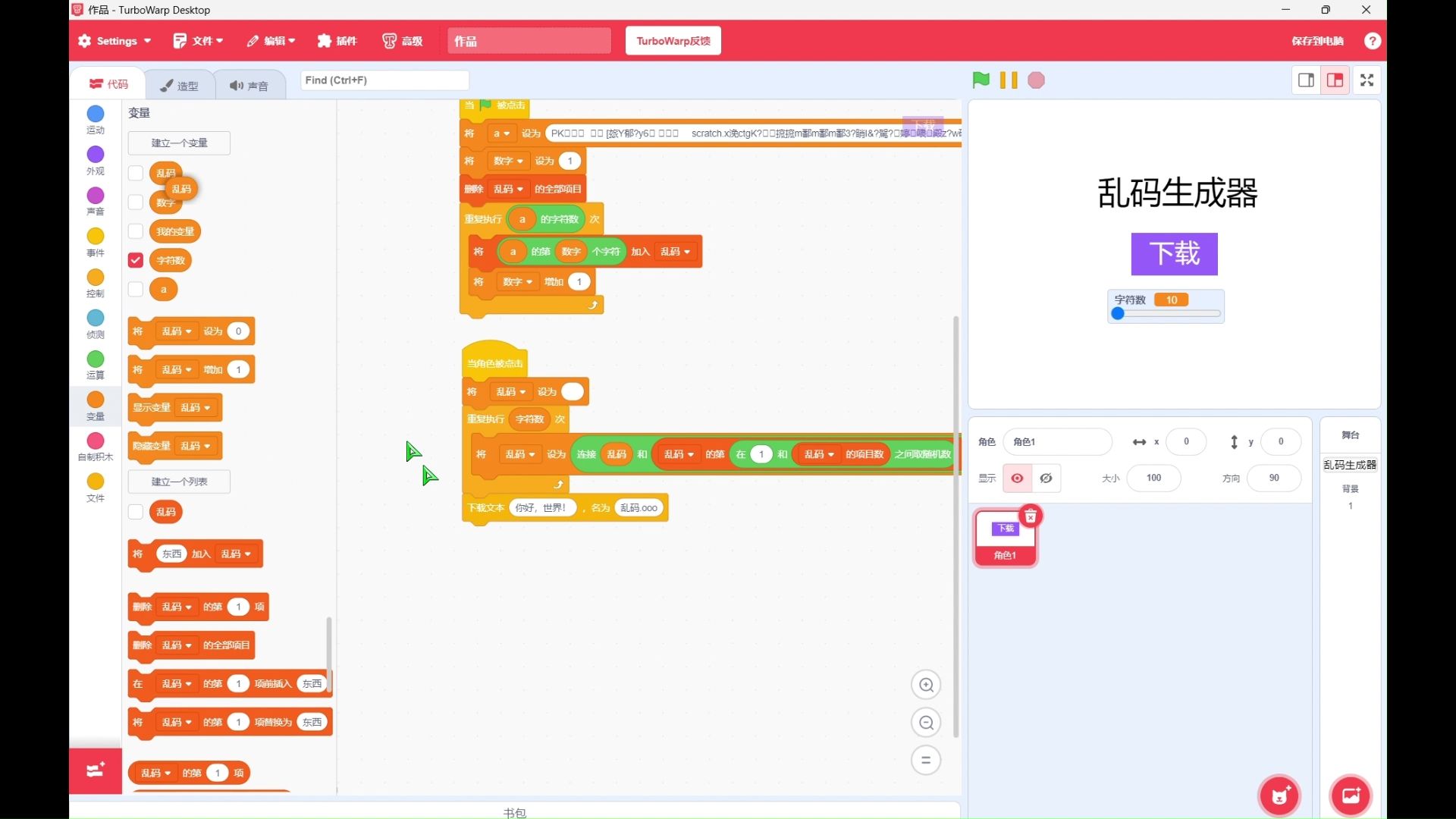This screenshot has height=819, width=1456.
Task: Uncheck the 字符数 variable monitor checkbox
Action: pos(136,260)
